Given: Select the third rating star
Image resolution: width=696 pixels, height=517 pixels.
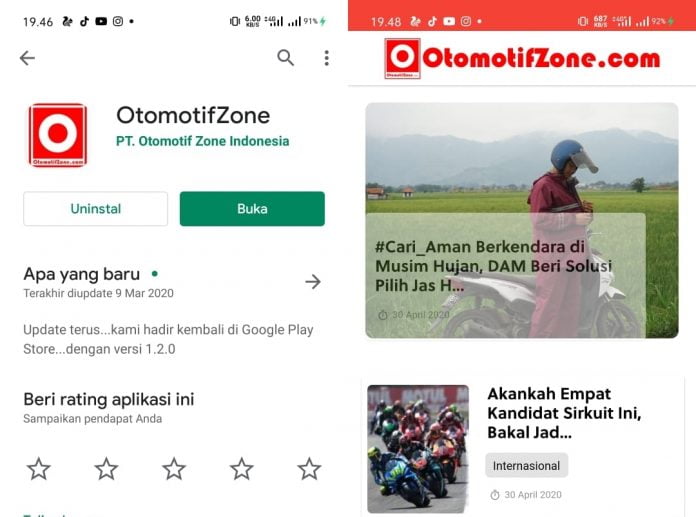Looking at the screenshot, I should click(174, 469).
